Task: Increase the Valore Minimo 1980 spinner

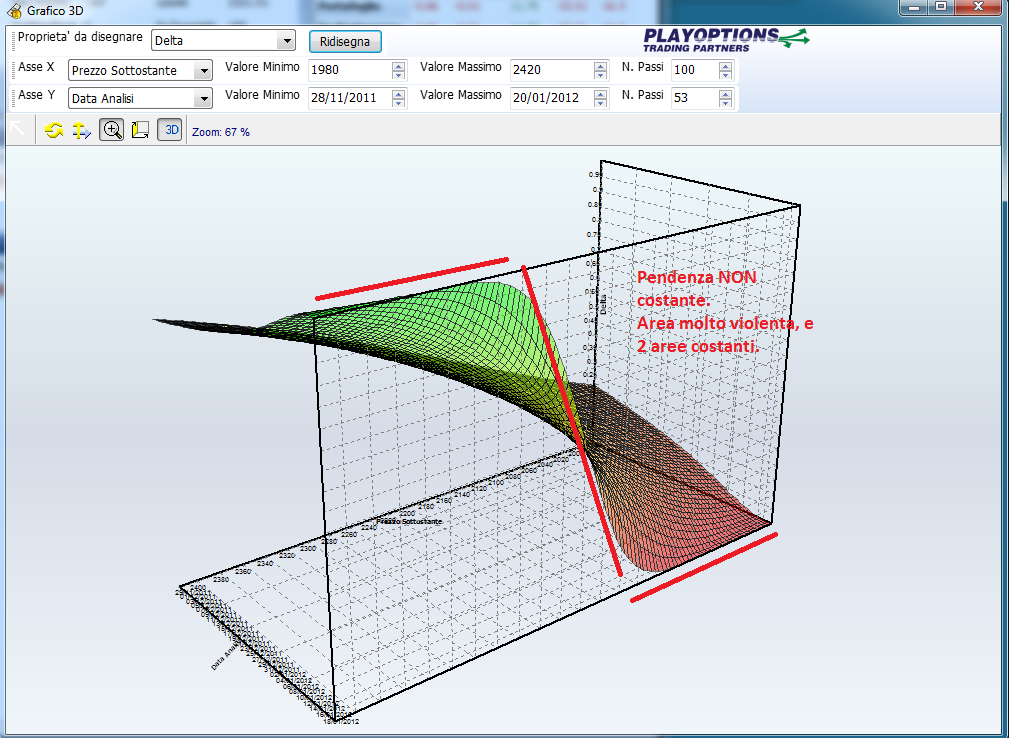Action: point(399,66)
